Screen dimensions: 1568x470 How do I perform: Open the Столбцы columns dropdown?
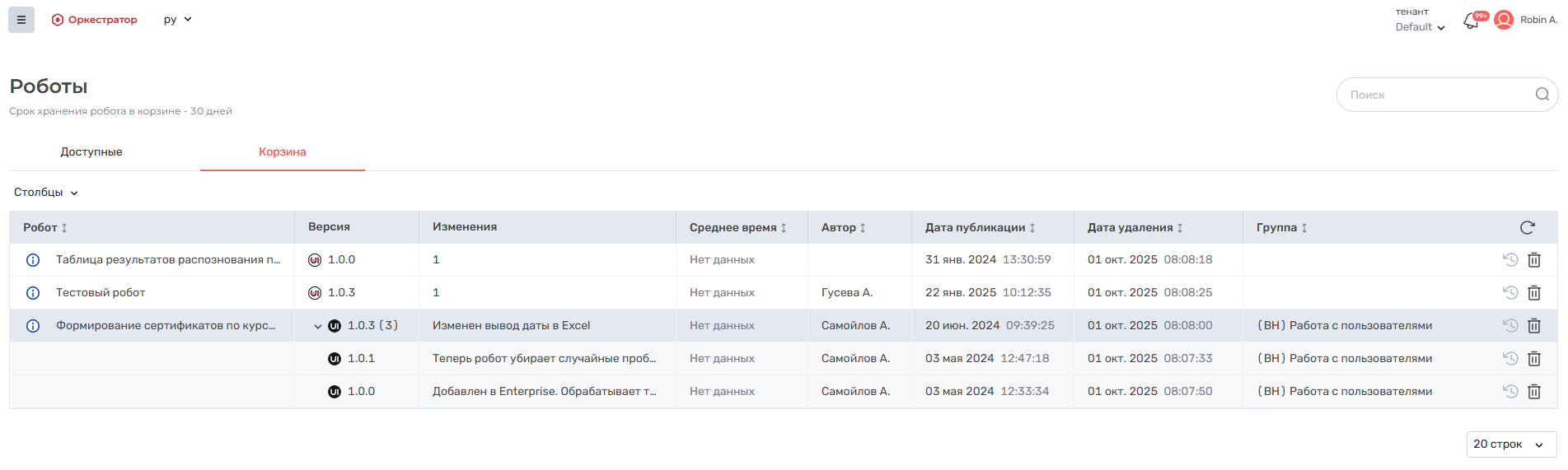click(46, 193)
